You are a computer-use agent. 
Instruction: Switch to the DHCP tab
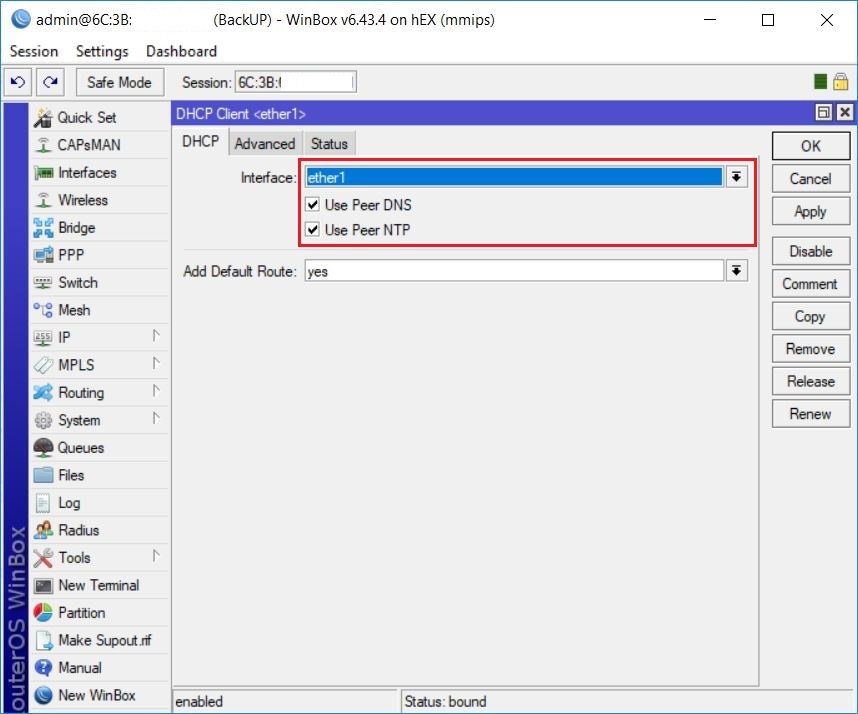click(201, 142)
